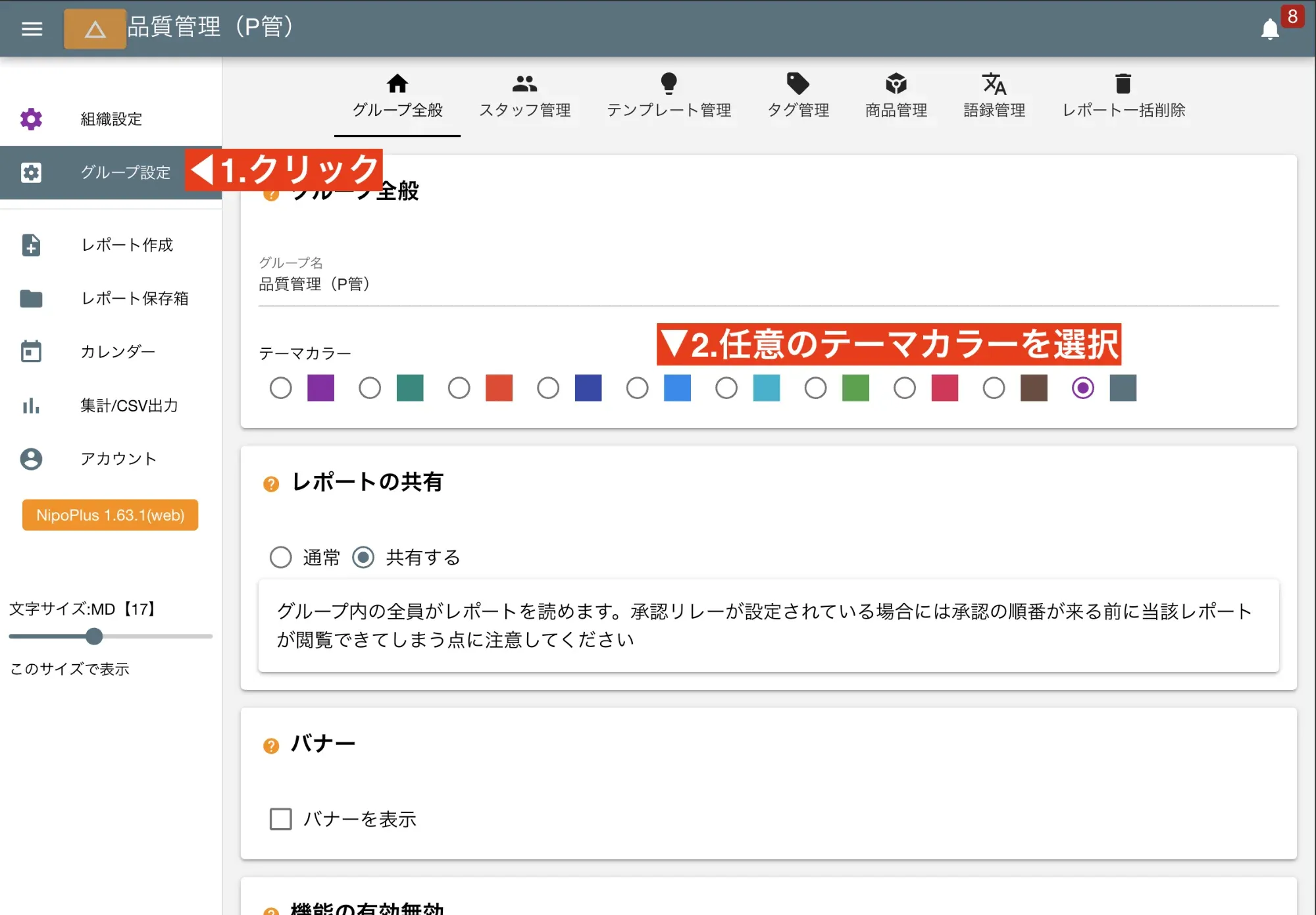Open レポート一括削除 with the trash icon
Screen dimensions: 1316x915
[1123, 95]
